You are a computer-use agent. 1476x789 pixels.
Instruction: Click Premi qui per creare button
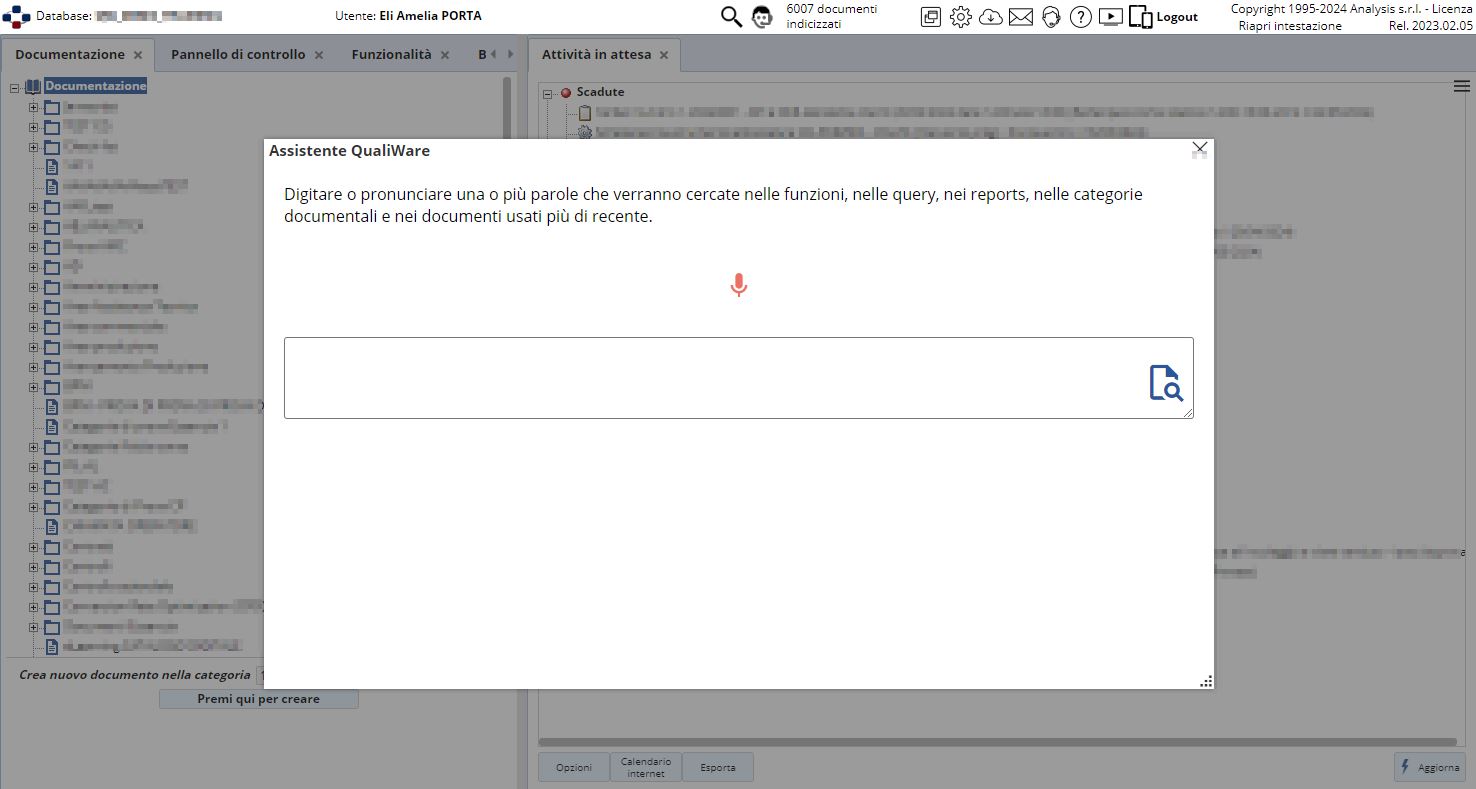(259, 699)
